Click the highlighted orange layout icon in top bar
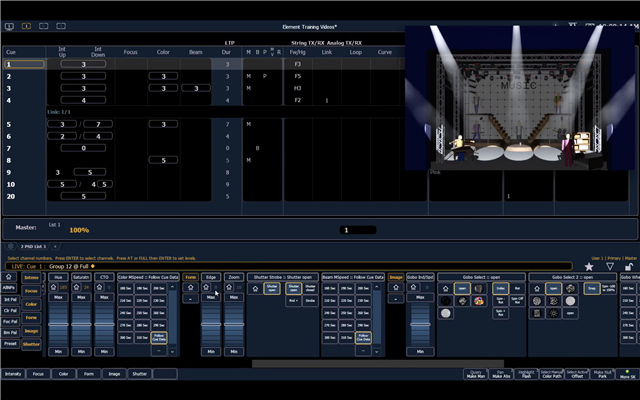Image resolution: width=640 pixels, height=400 pixels. pos(26,26)
